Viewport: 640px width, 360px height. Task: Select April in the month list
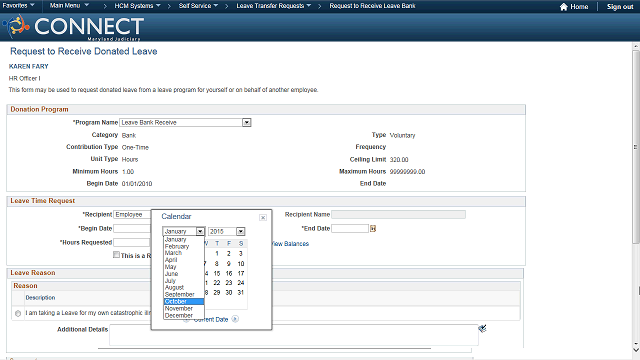click(x=184, y=260)
